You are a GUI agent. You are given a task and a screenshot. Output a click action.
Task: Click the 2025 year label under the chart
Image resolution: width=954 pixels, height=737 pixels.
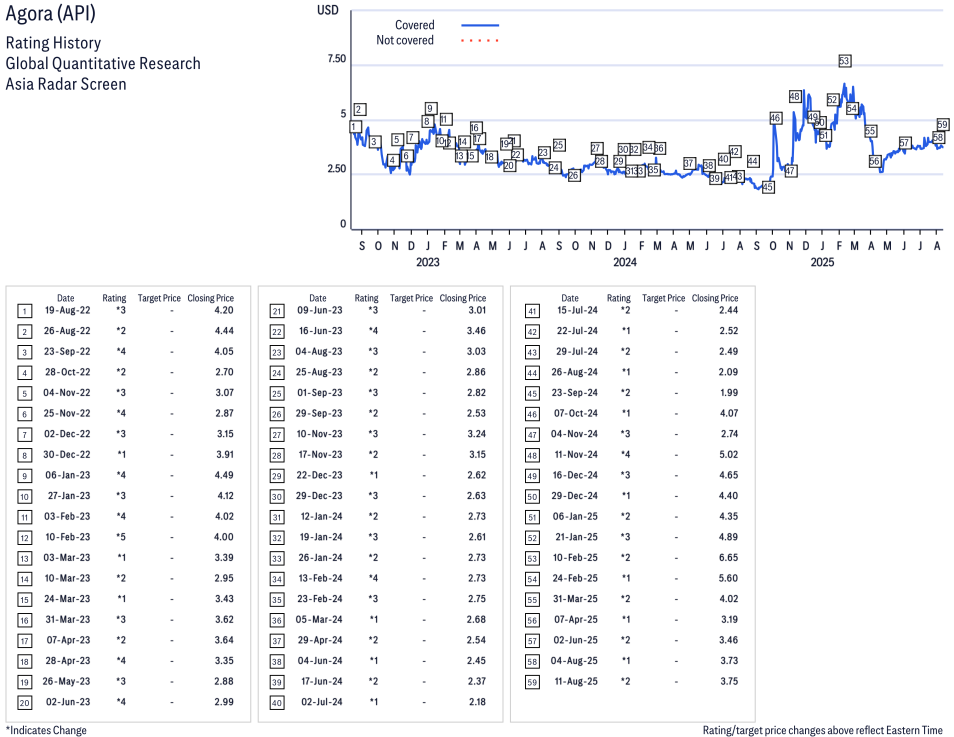[822, 262]
